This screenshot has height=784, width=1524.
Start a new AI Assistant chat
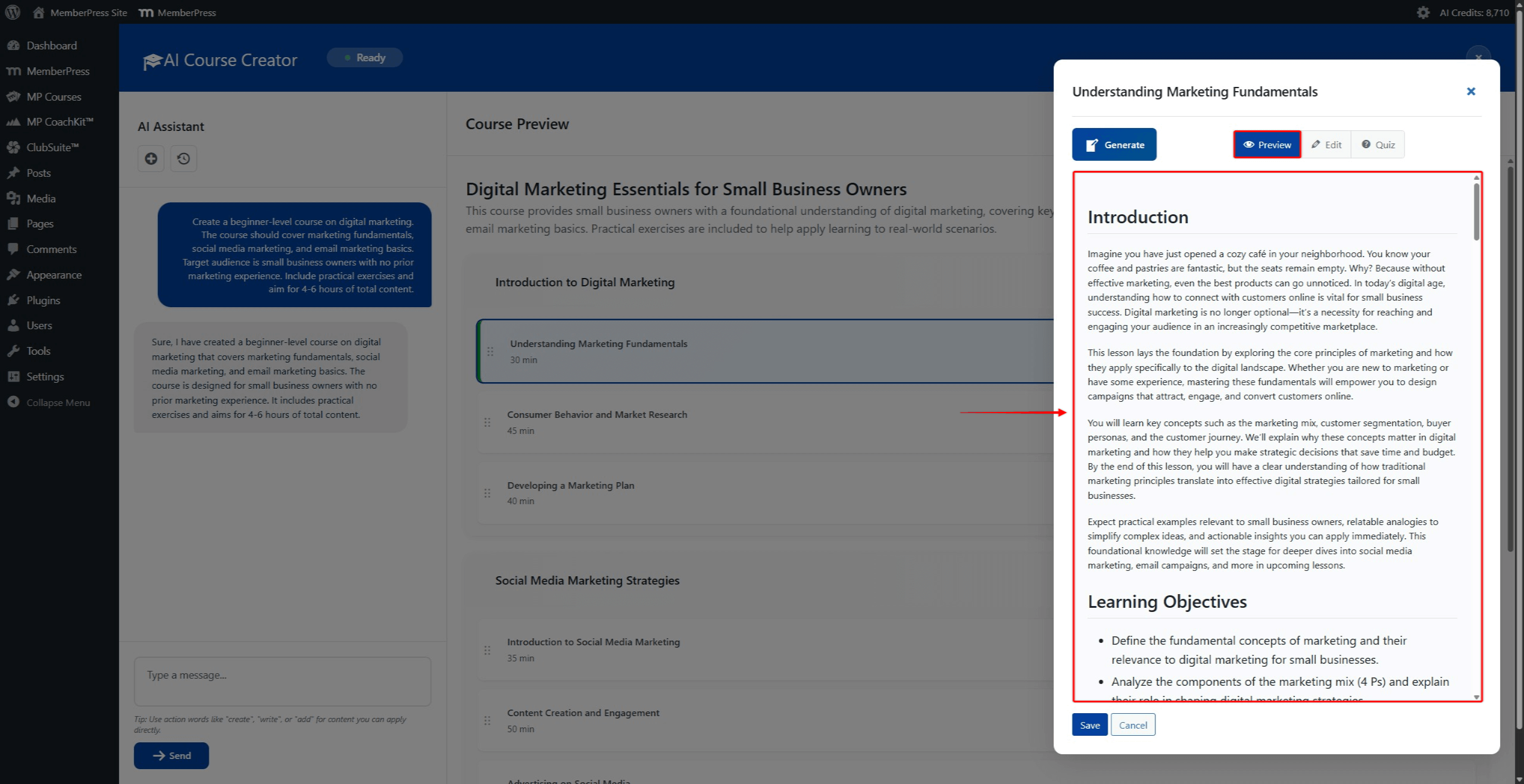151,158
